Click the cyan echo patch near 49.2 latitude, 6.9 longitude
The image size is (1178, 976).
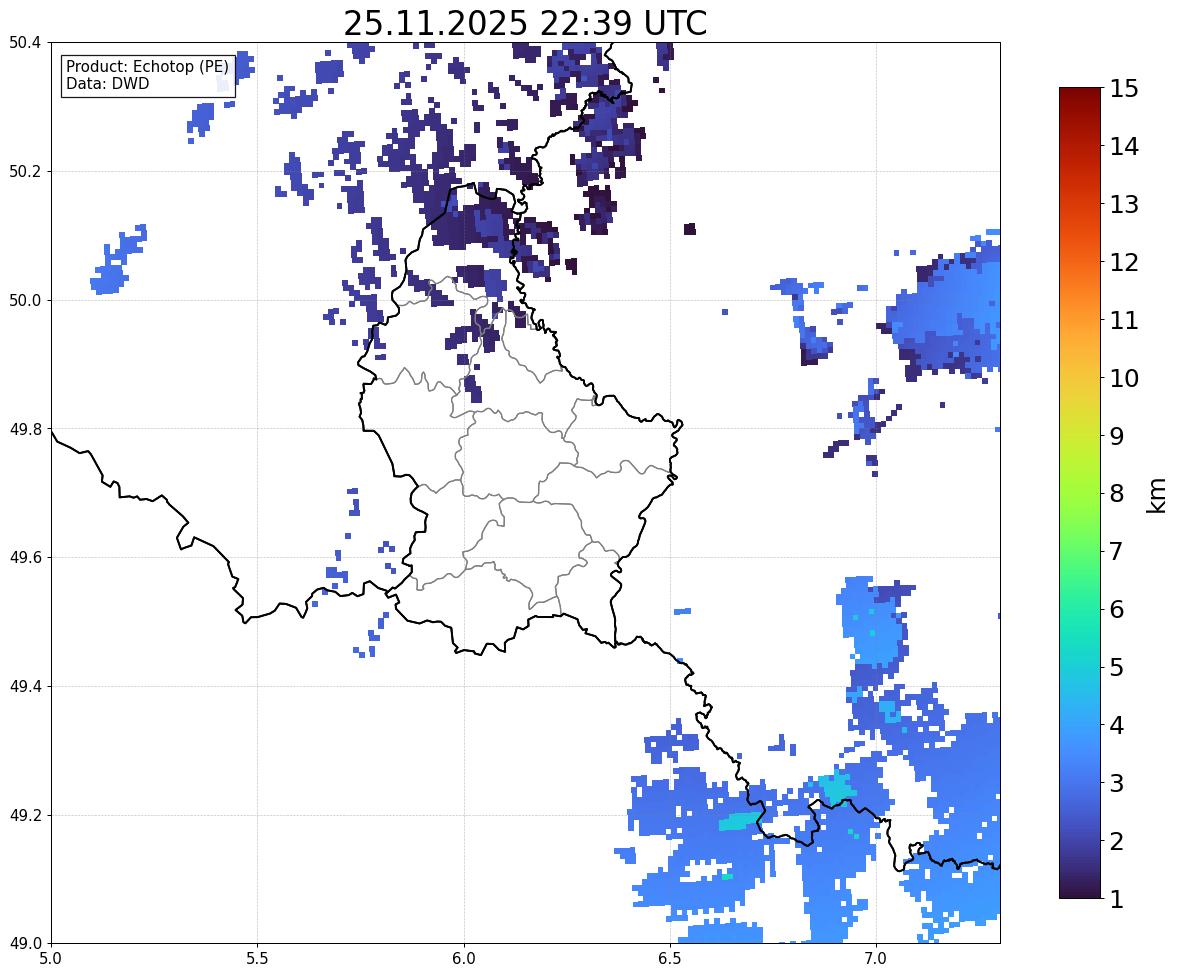(x=835, y=787)
